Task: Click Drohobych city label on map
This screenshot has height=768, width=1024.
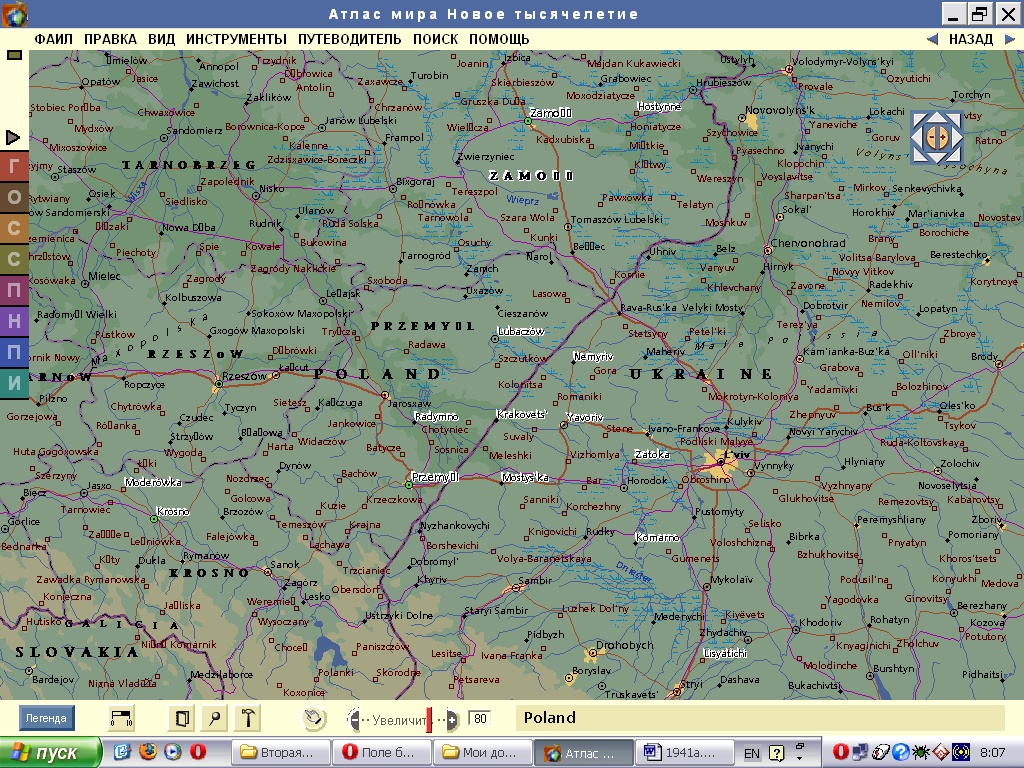Action: coord(624,645)
